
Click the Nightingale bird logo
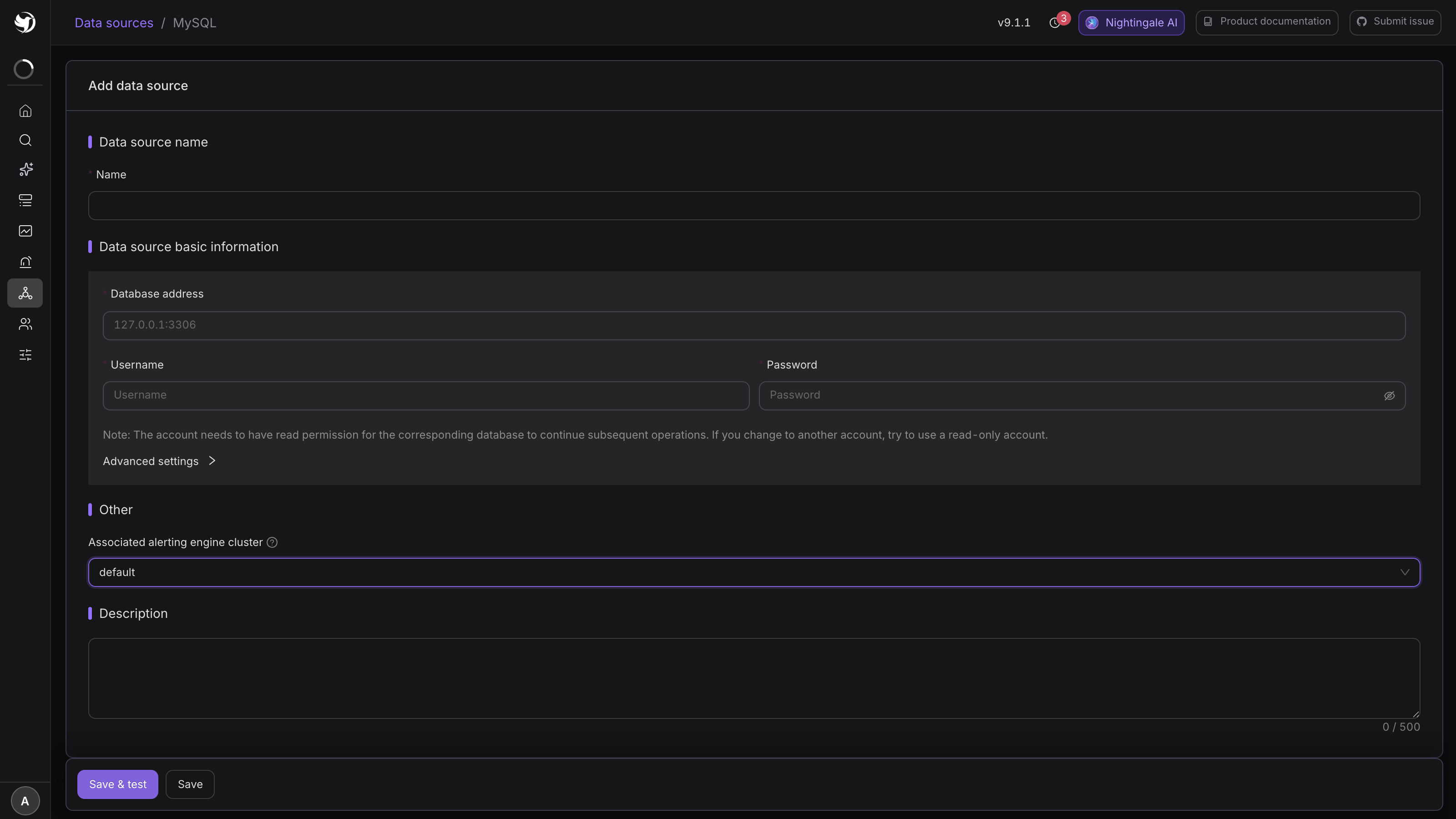[x=25, y=23]
